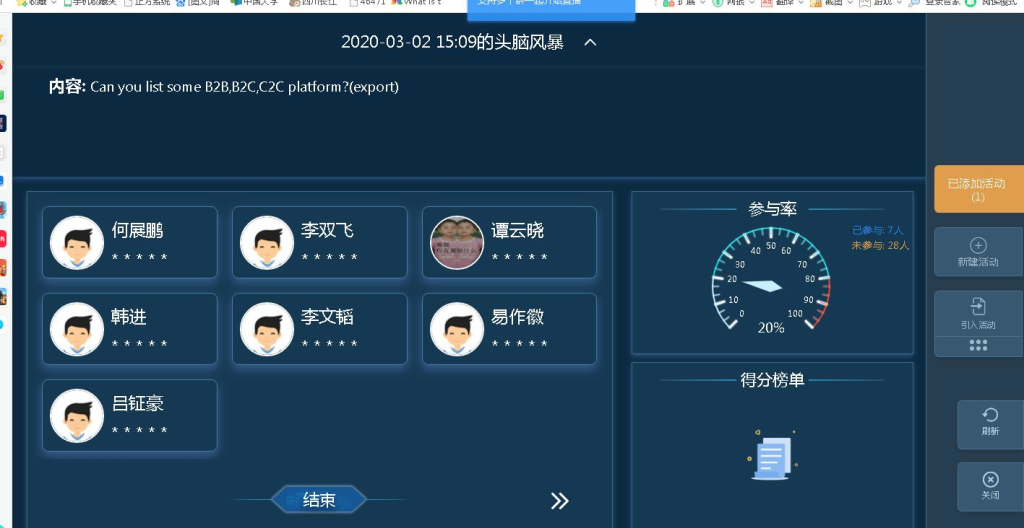Click the name 李双飞
Viewport: 1024px width, 528px height.
click(x=327, y=231)
